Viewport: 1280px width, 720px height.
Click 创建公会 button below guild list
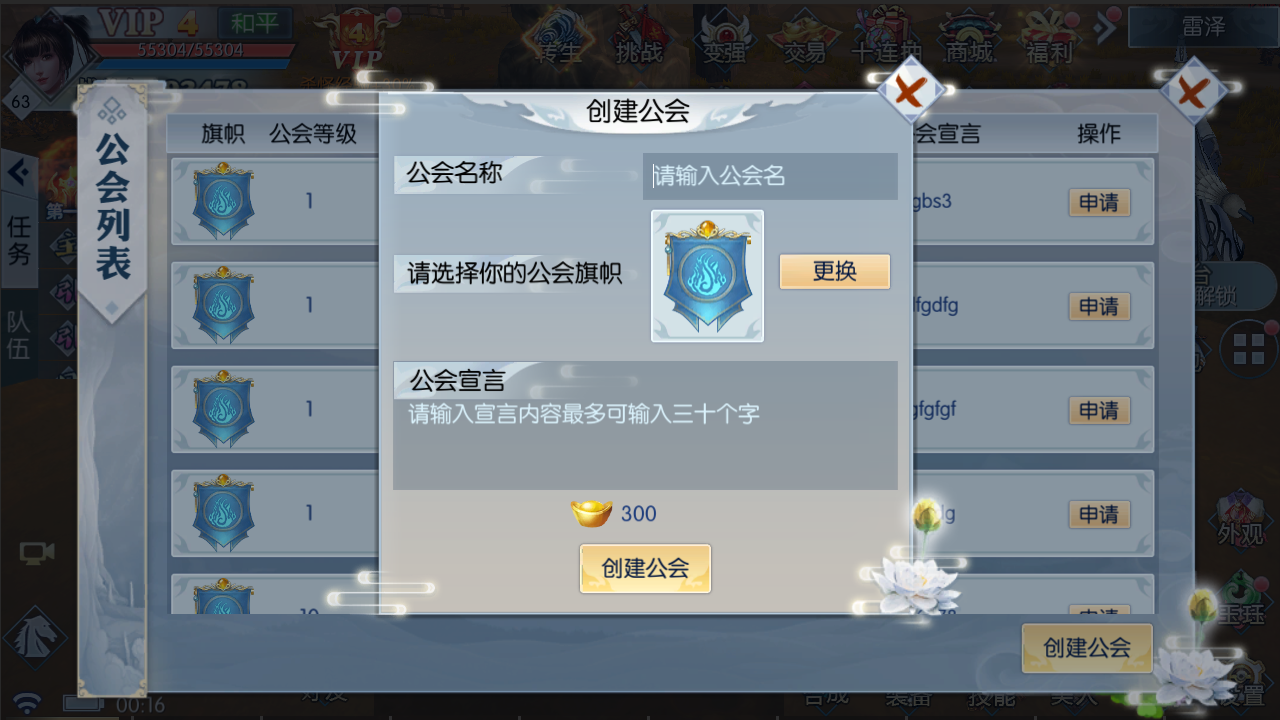[1087, 648]
